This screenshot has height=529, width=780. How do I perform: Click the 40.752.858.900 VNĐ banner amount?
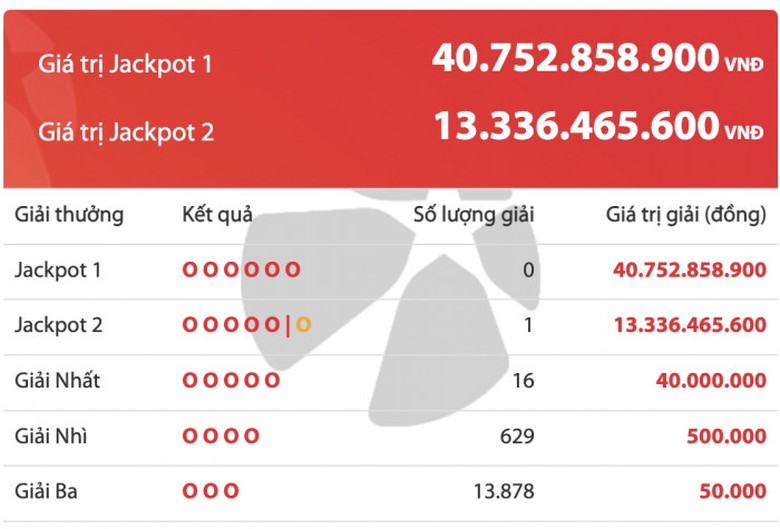(x=598, y=59)
